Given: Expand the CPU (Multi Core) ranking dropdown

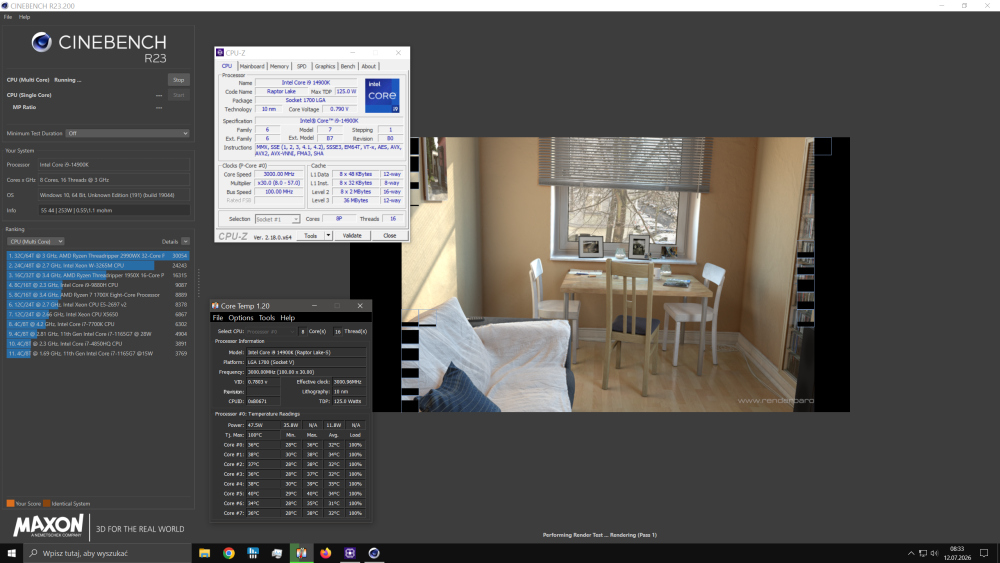Looking at the screenshot, I should 36,242.
